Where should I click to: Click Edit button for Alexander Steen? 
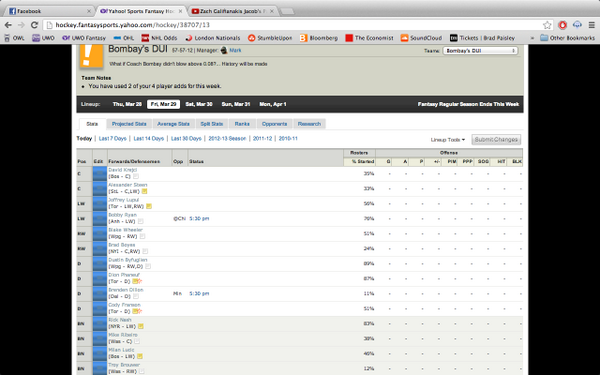(99, 188)
